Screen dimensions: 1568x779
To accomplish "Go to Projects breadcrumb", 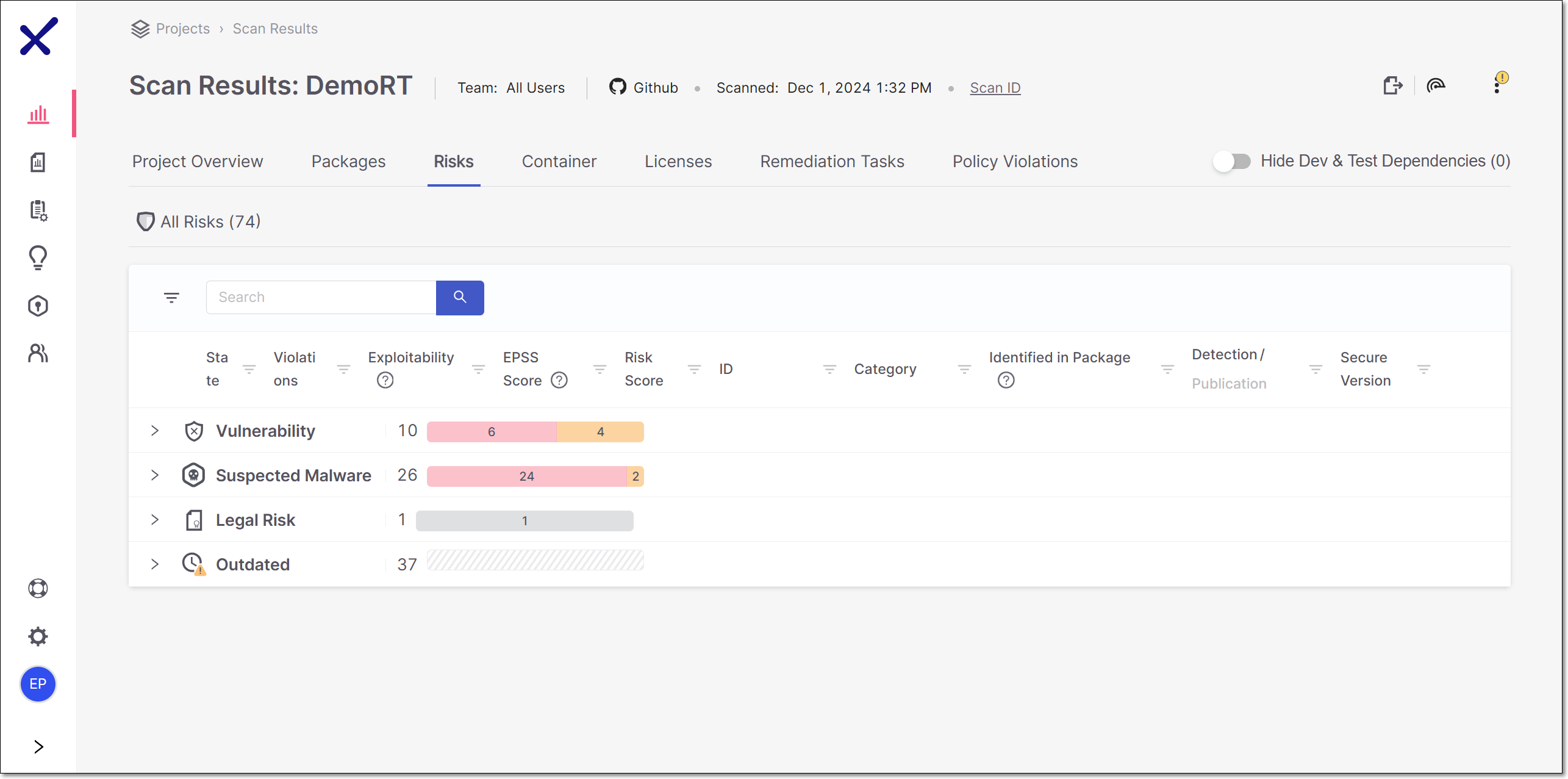I will [x=183, y=29].
